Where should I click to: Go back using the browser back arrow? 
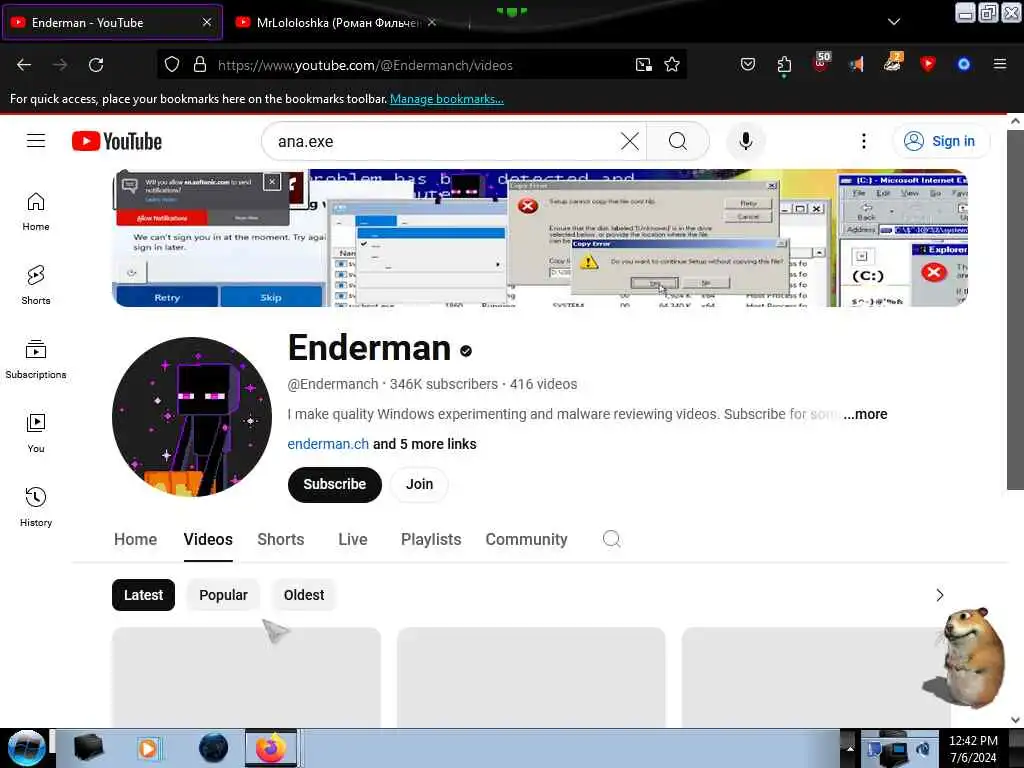coord(24,65)
